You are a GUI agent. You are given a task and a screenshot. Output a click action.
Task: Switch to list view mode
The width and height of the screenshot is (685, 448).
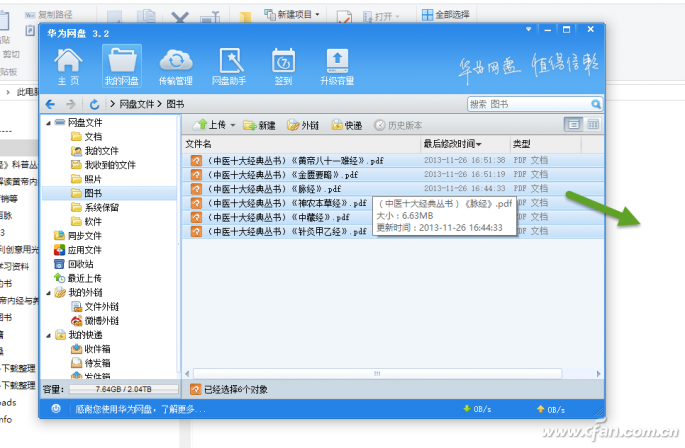pos(574,125)
